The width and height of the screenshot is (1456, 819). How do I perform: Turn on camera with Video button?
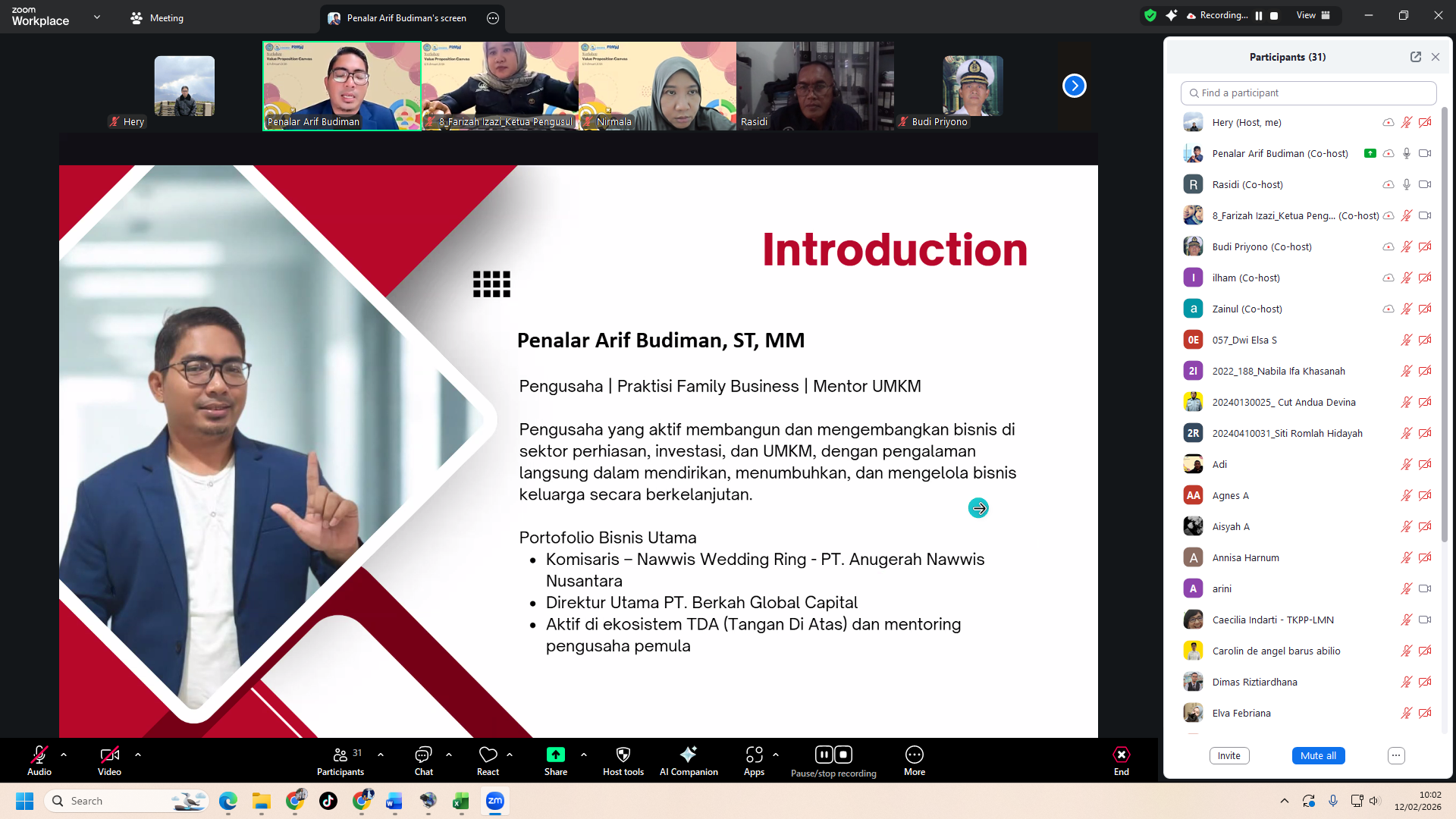[x=109, y=755]
